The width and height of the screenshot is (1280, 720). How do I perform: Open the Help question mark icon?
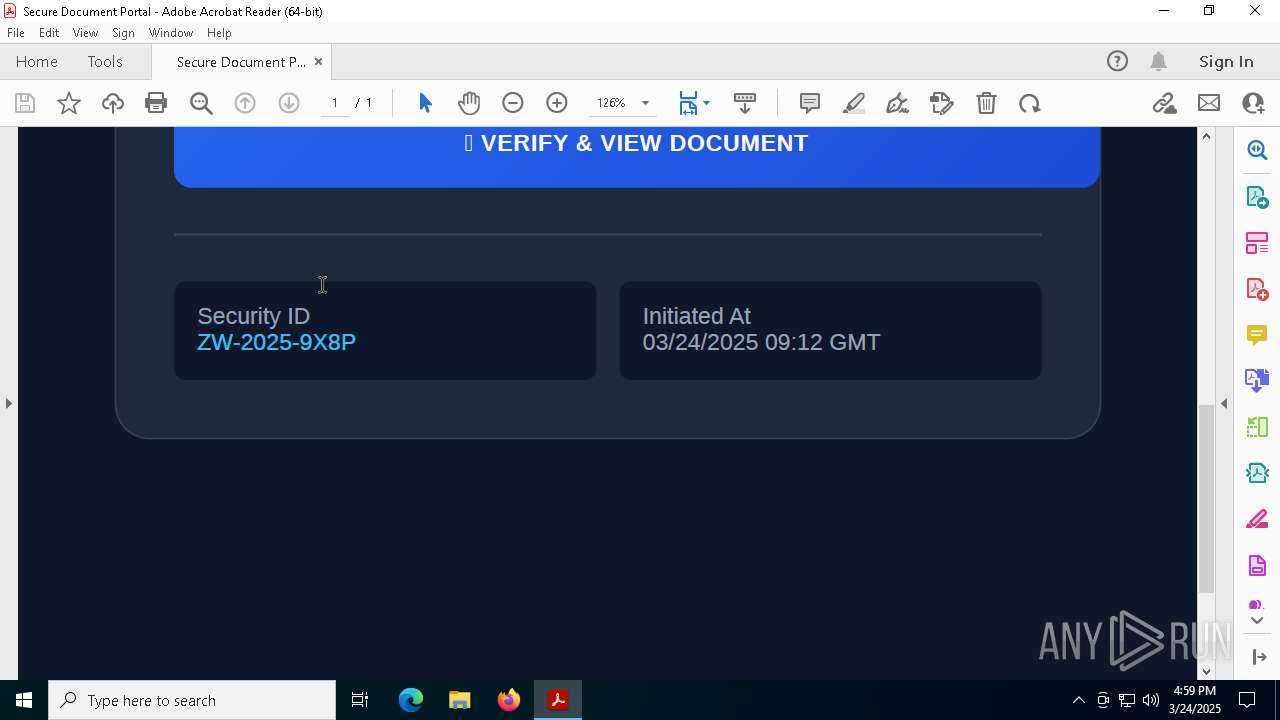tap(1117, 61)
